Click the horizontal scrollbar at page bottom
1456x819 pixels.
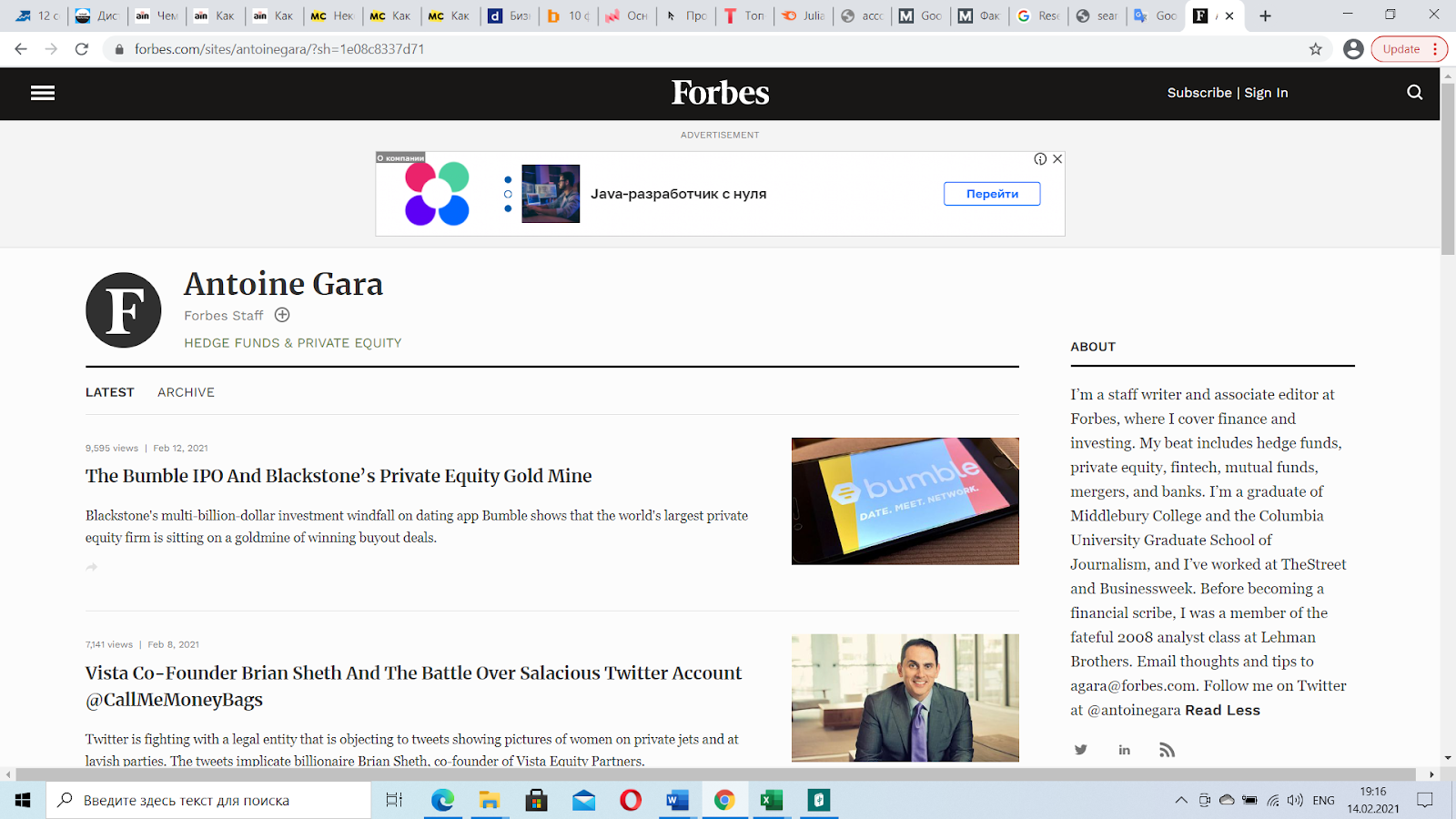pyautogui.click(x=715, y=774)
